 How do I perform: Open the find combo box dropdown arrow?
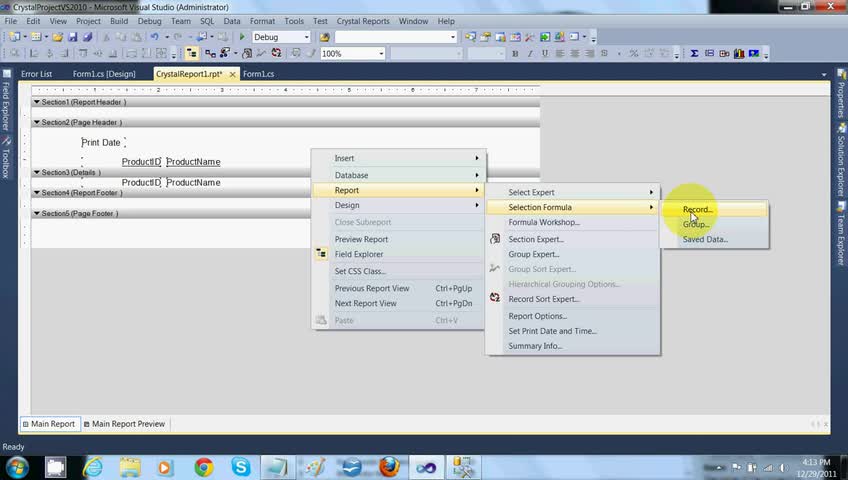point(453,37)
